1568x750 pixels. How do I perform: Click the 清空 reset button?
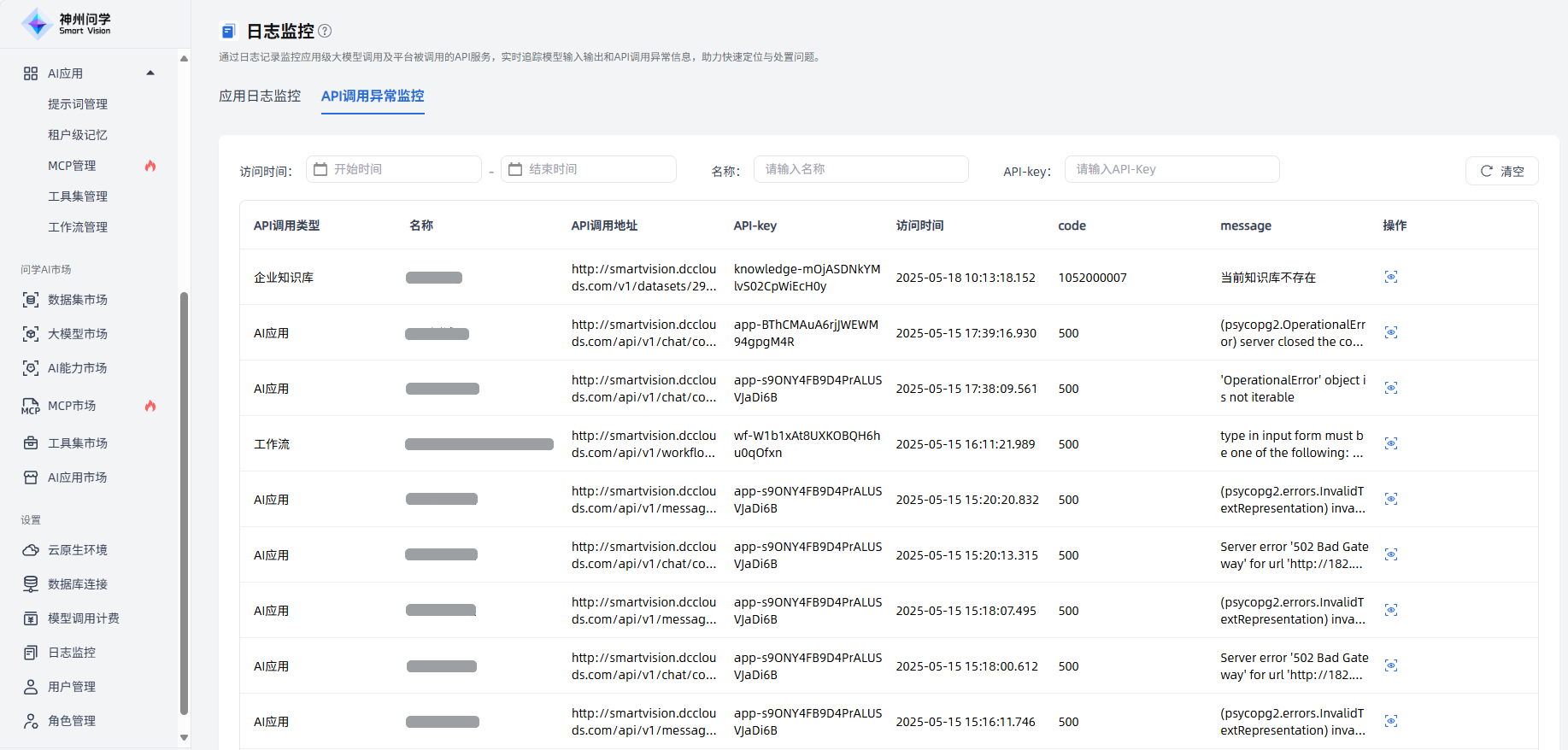click(1502, 171)
